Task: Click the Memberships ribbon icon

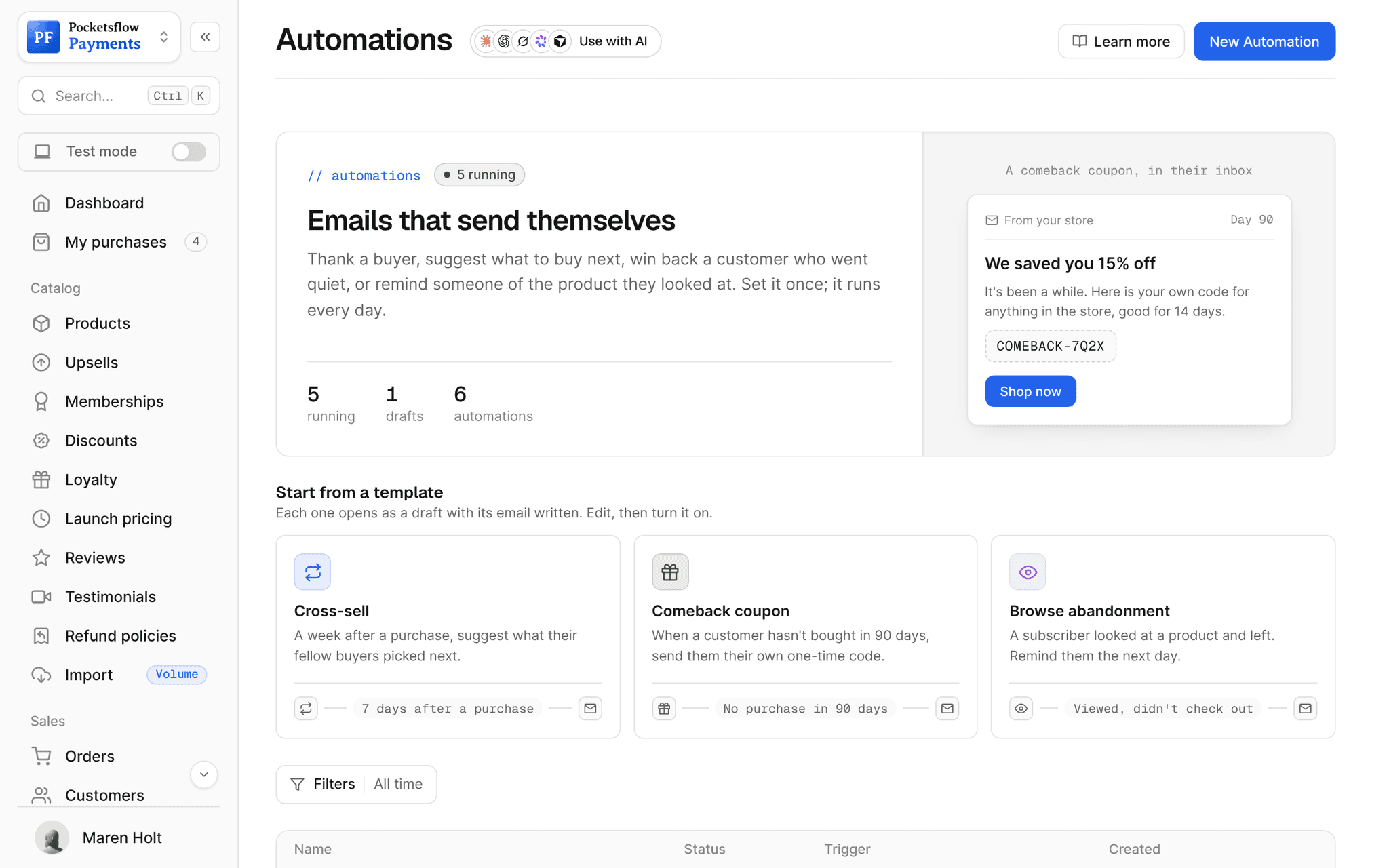Action: tap(41, 401)
